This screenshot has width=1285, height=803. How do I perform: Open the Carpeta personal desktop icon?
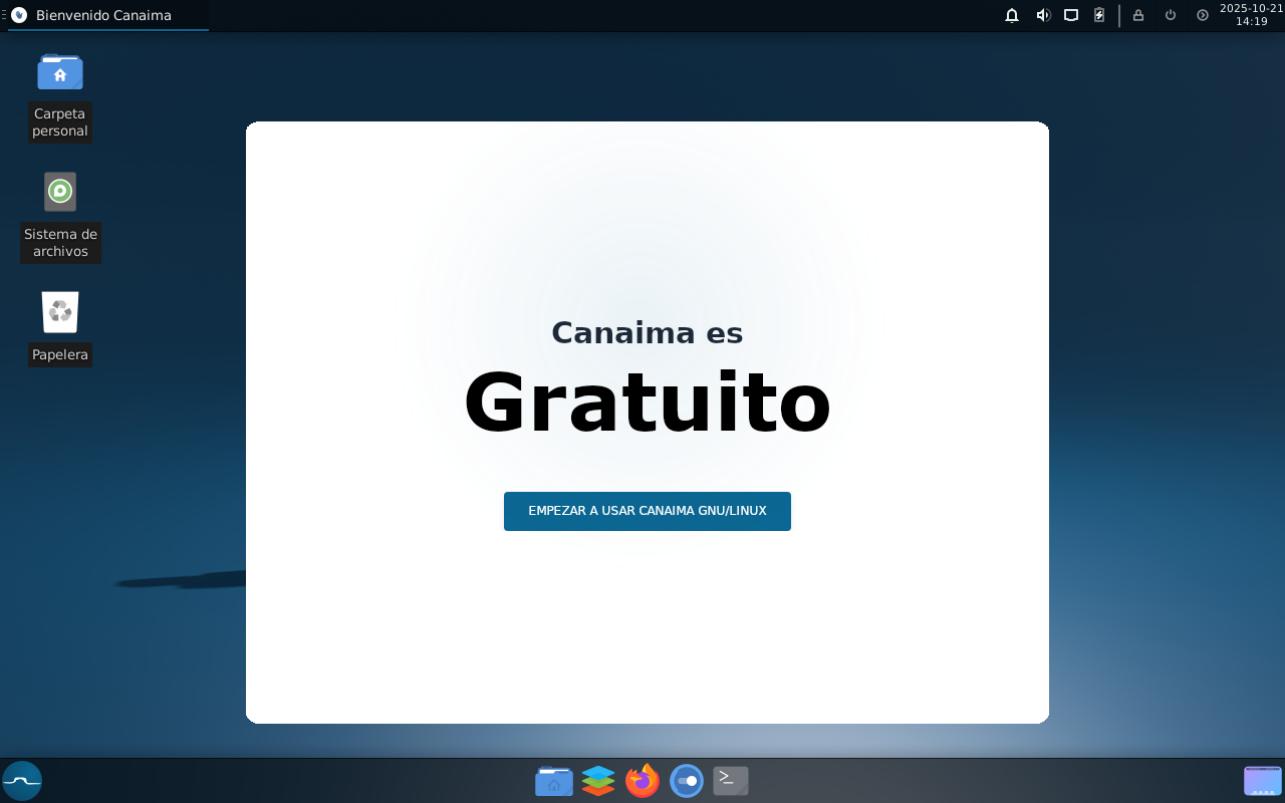[x=60, y=73]
